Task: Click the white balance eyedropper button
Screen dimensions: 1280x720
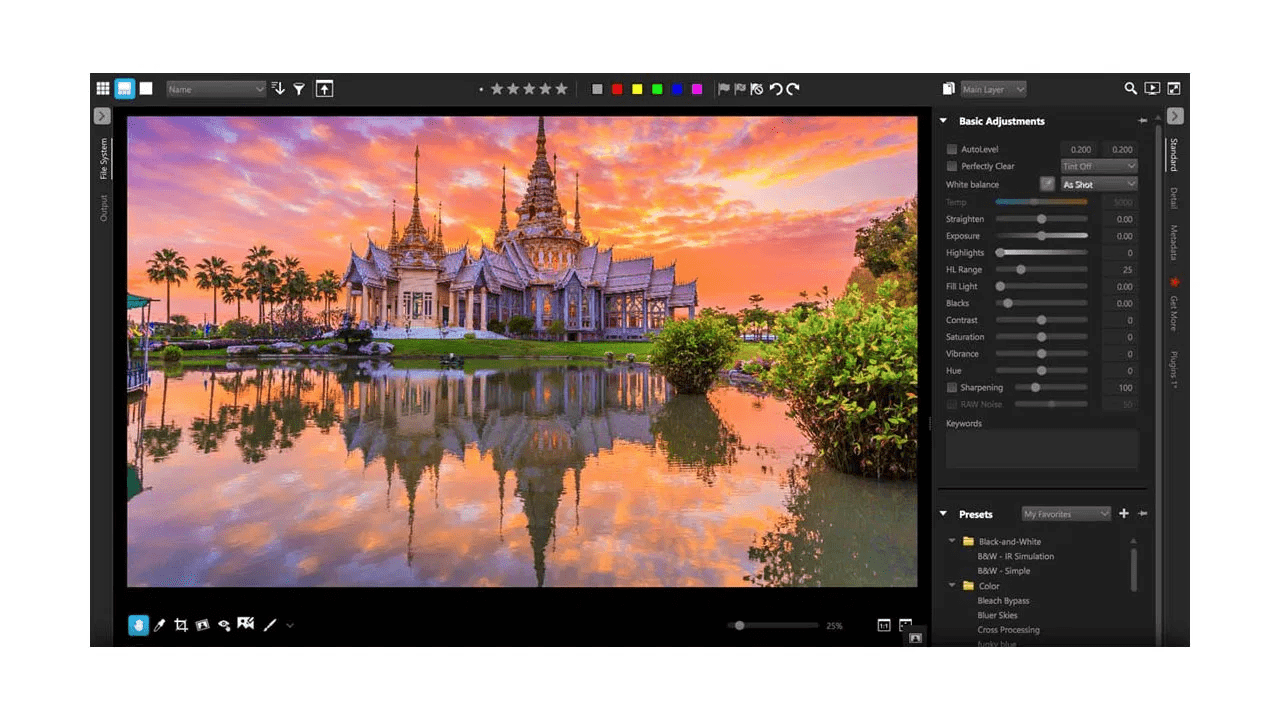Action: coord(1046,184)
